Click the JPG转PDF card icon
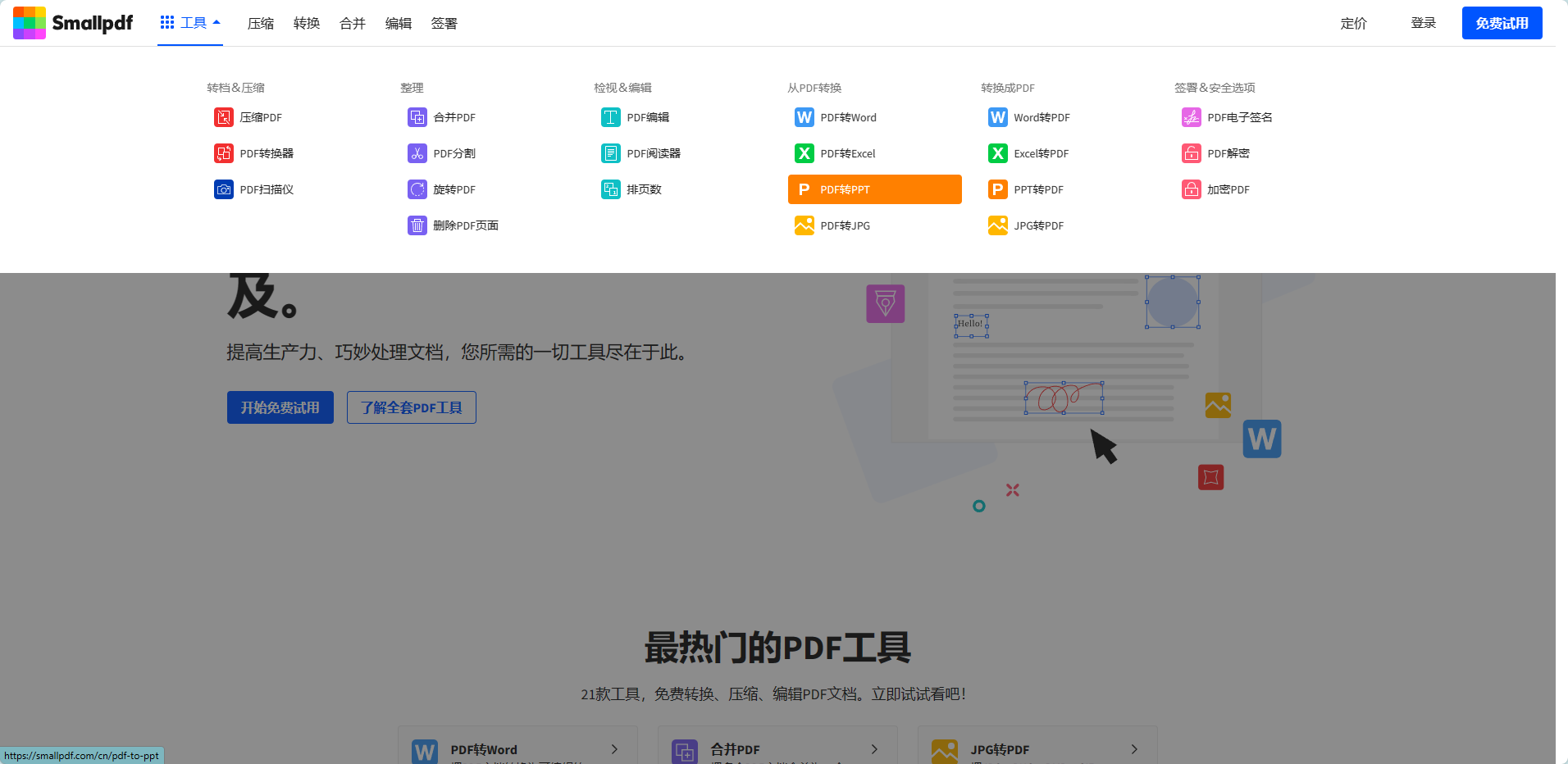The width and height of the screenshot is (1568, 764). click(x=945, y=752)
